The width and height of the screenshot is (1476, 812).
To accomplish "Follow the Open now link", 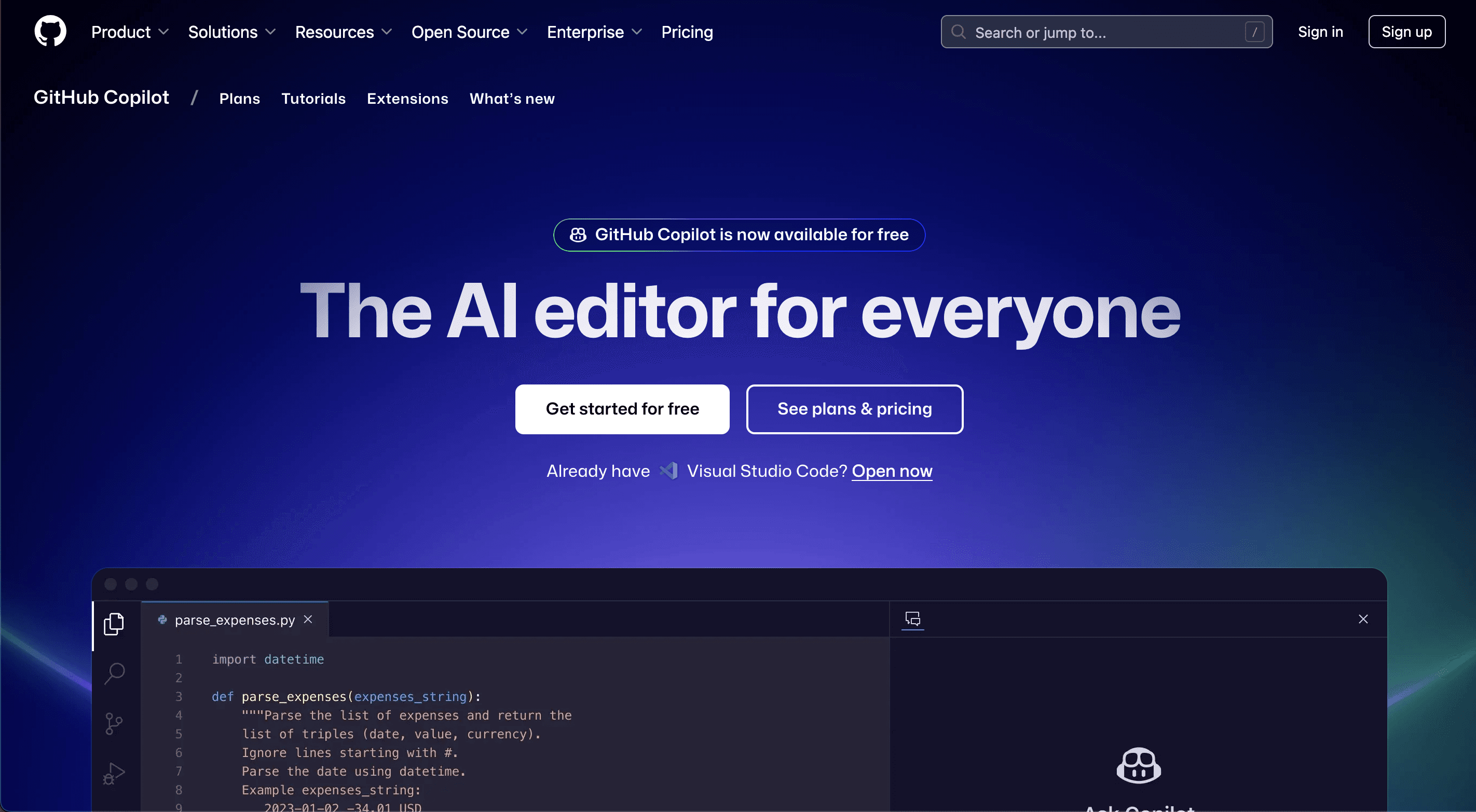I will (892, 471).
